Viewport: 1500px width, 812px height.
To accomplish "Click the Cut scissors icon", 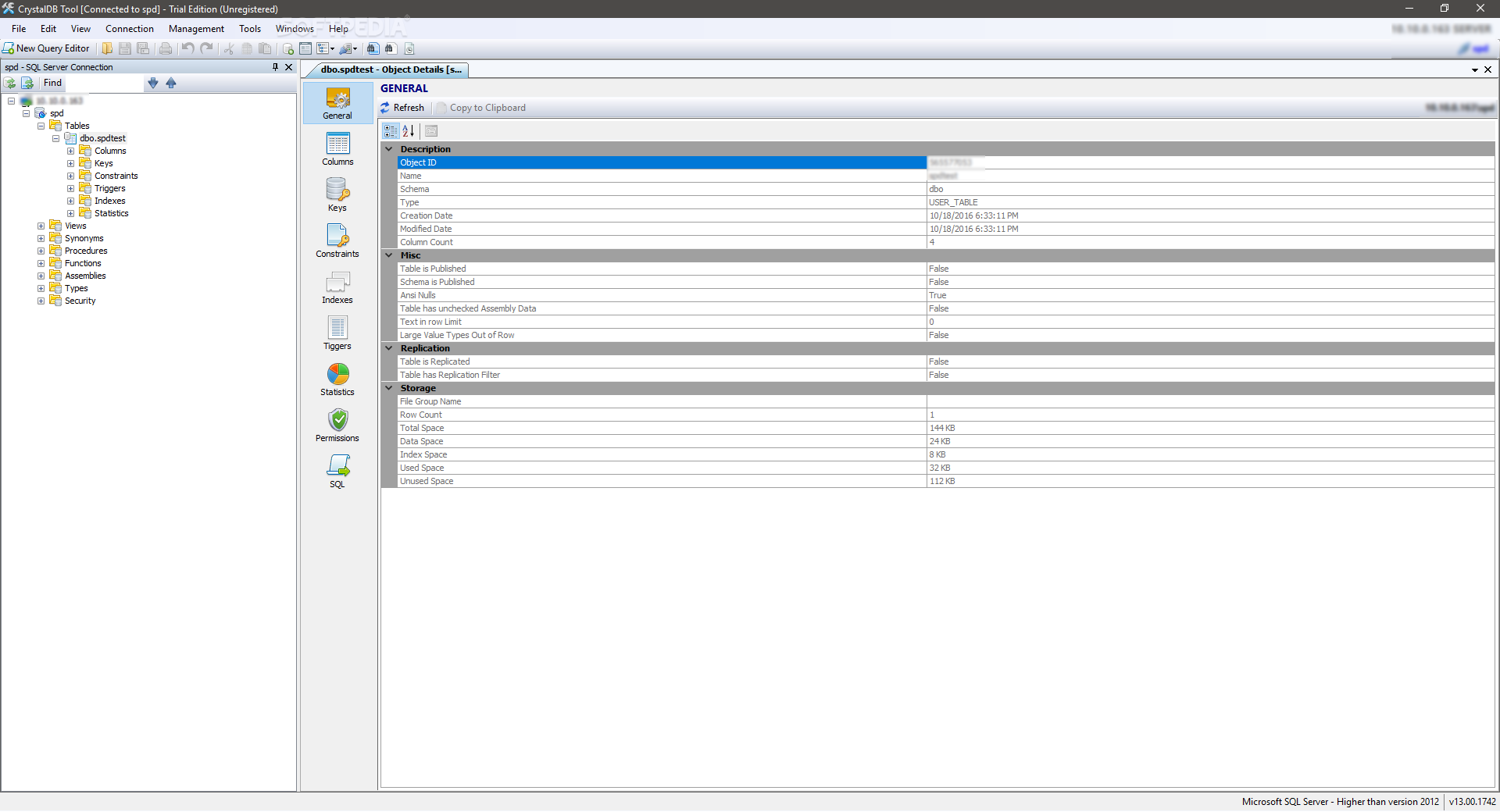I will pos(229,48).
